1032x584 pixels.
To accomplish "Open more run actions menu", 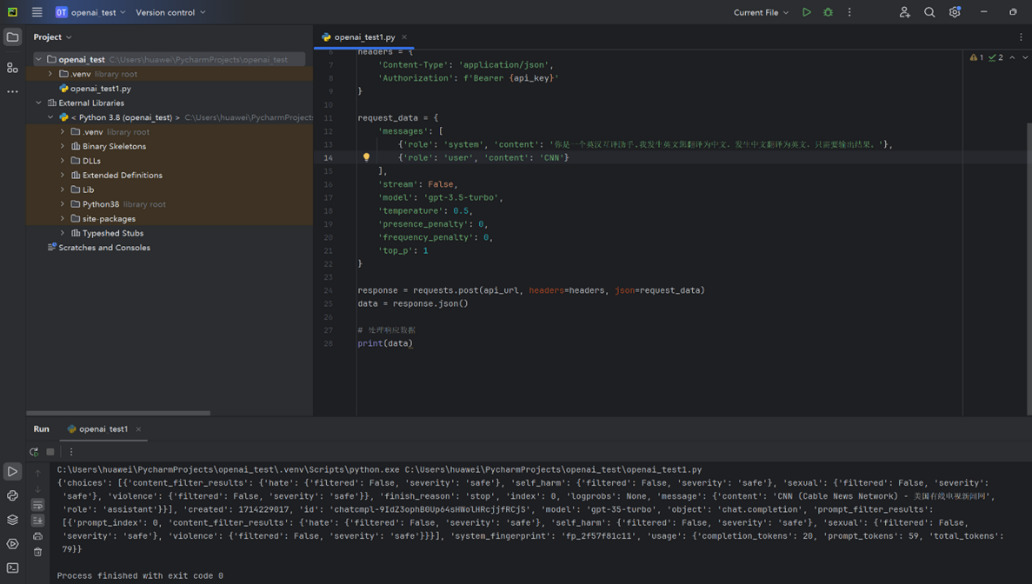I will pos(849,12).
